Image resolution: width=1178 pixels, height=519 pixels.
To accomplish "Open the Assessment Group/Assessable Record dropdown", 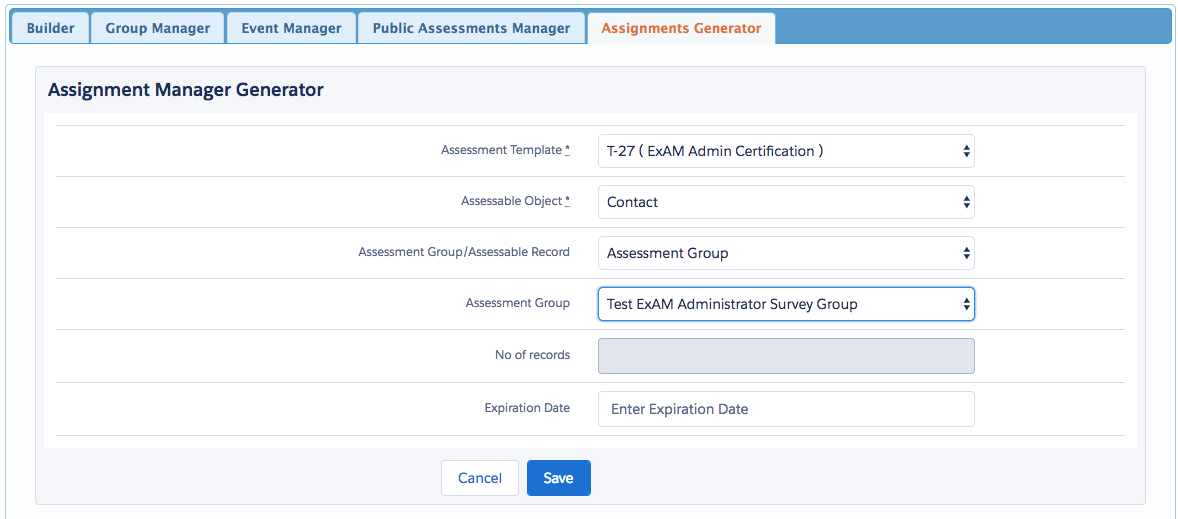I will coord(786,253).
